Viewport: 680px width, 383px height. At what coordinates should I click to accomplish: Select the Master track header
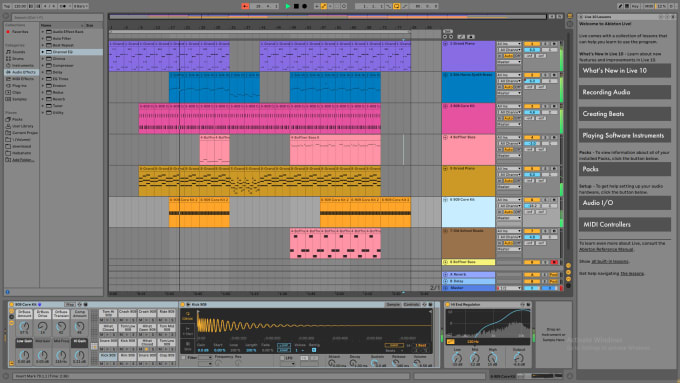click(x=468, y=288)
